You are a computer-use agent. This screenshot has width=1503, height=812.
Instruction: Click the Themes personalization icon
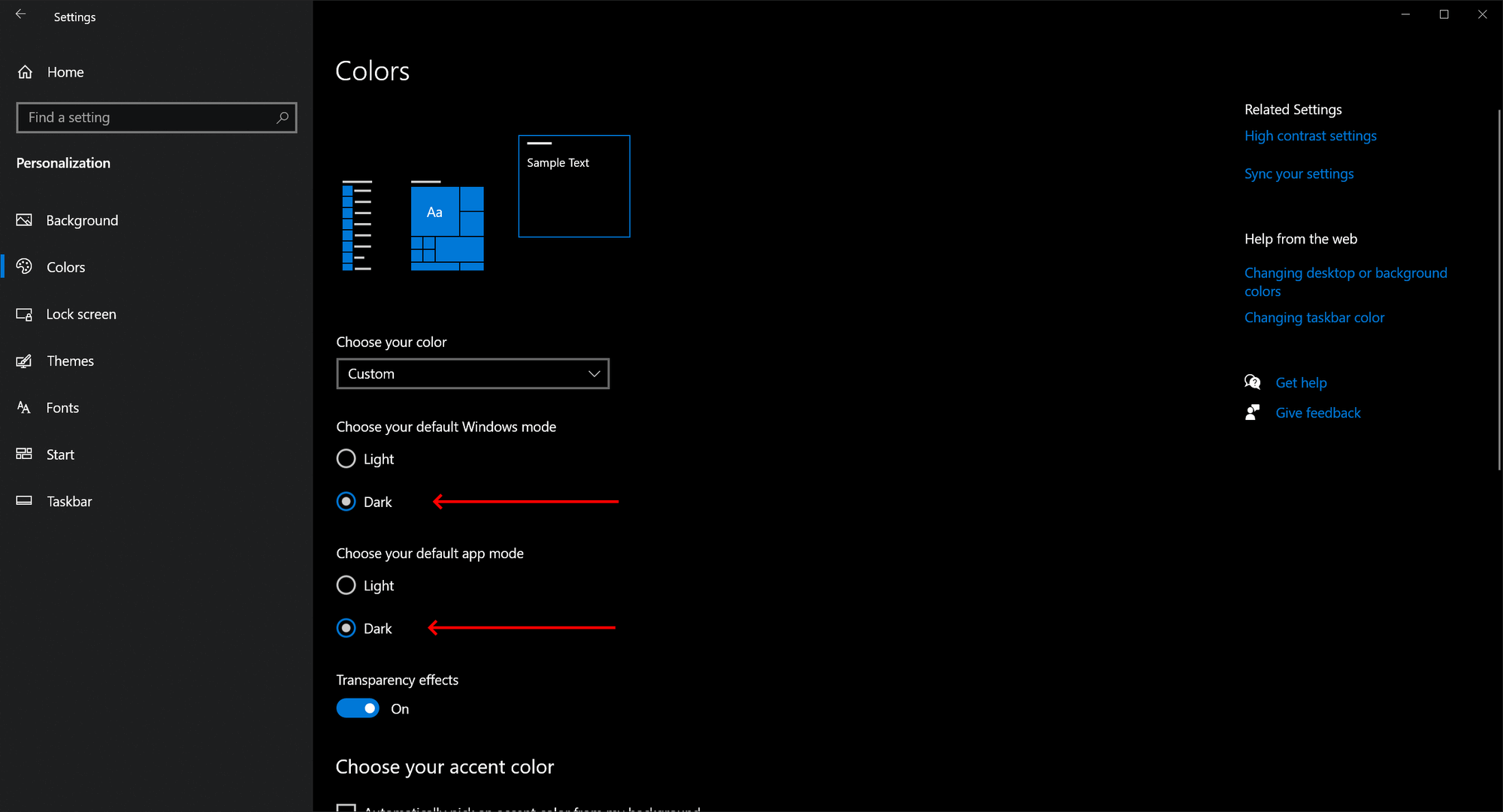(25, 360)
